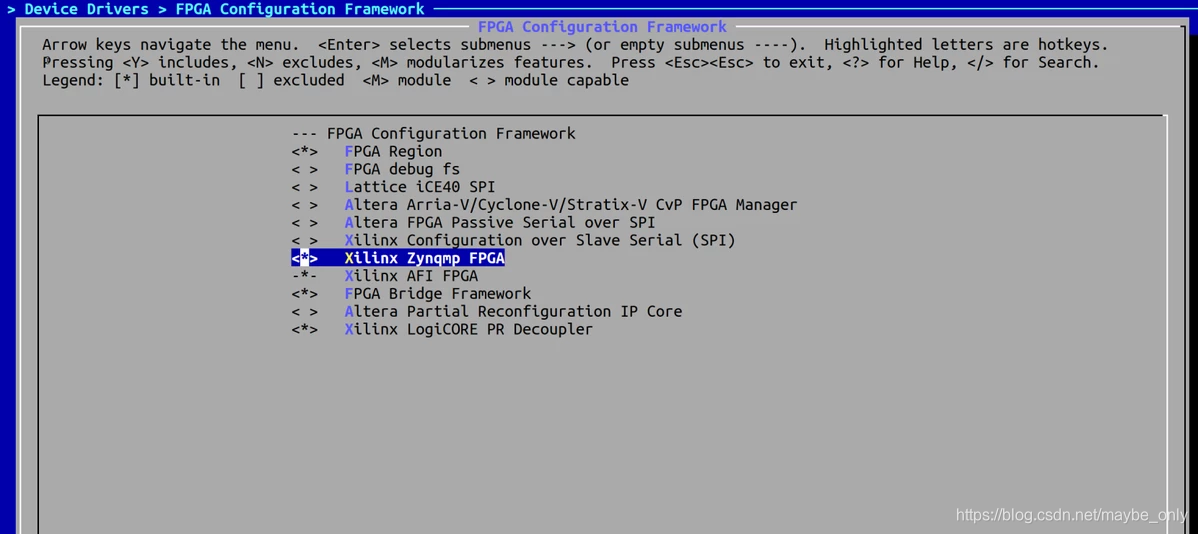
Task: Toggle the highlighted Xilinx Zynqmp FPGA box
Action: click(x=304, y=258)
